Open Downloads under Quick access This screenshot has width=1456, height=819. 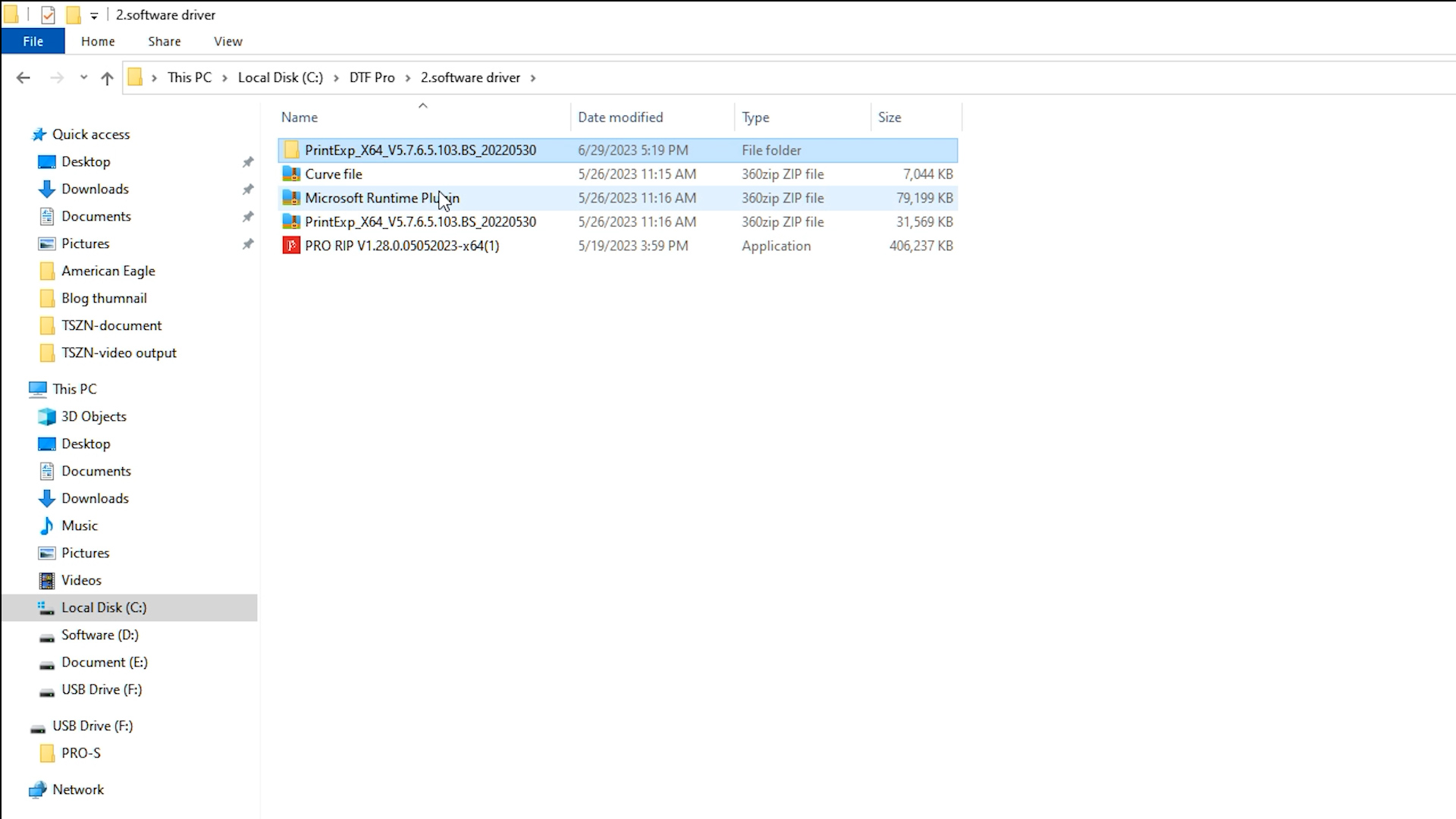[x=95, y=189]
